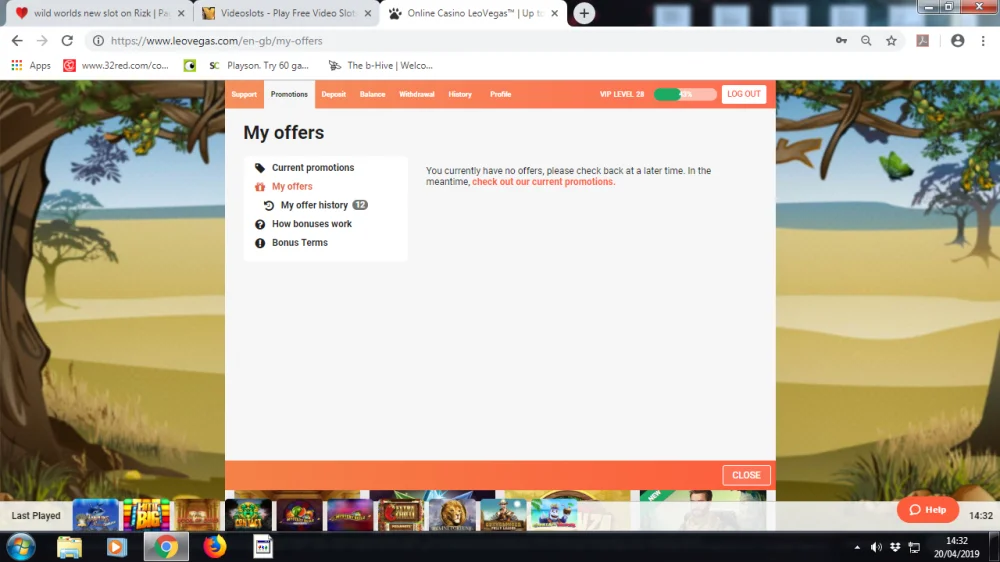The height and width of the screenshot is (562, 1000).
Task: Click the browser forward arrow
Action: (42, 41)
